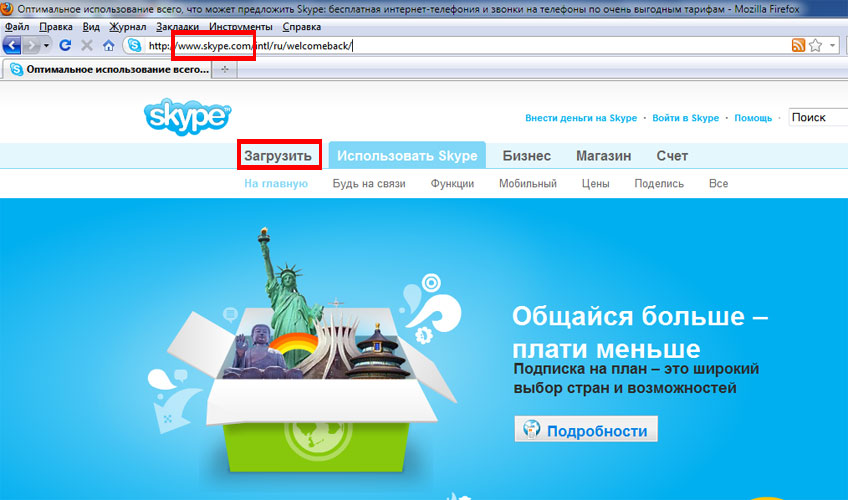Click the Firefox Back arrow button

pyautogui.click(x=12, y=45)
